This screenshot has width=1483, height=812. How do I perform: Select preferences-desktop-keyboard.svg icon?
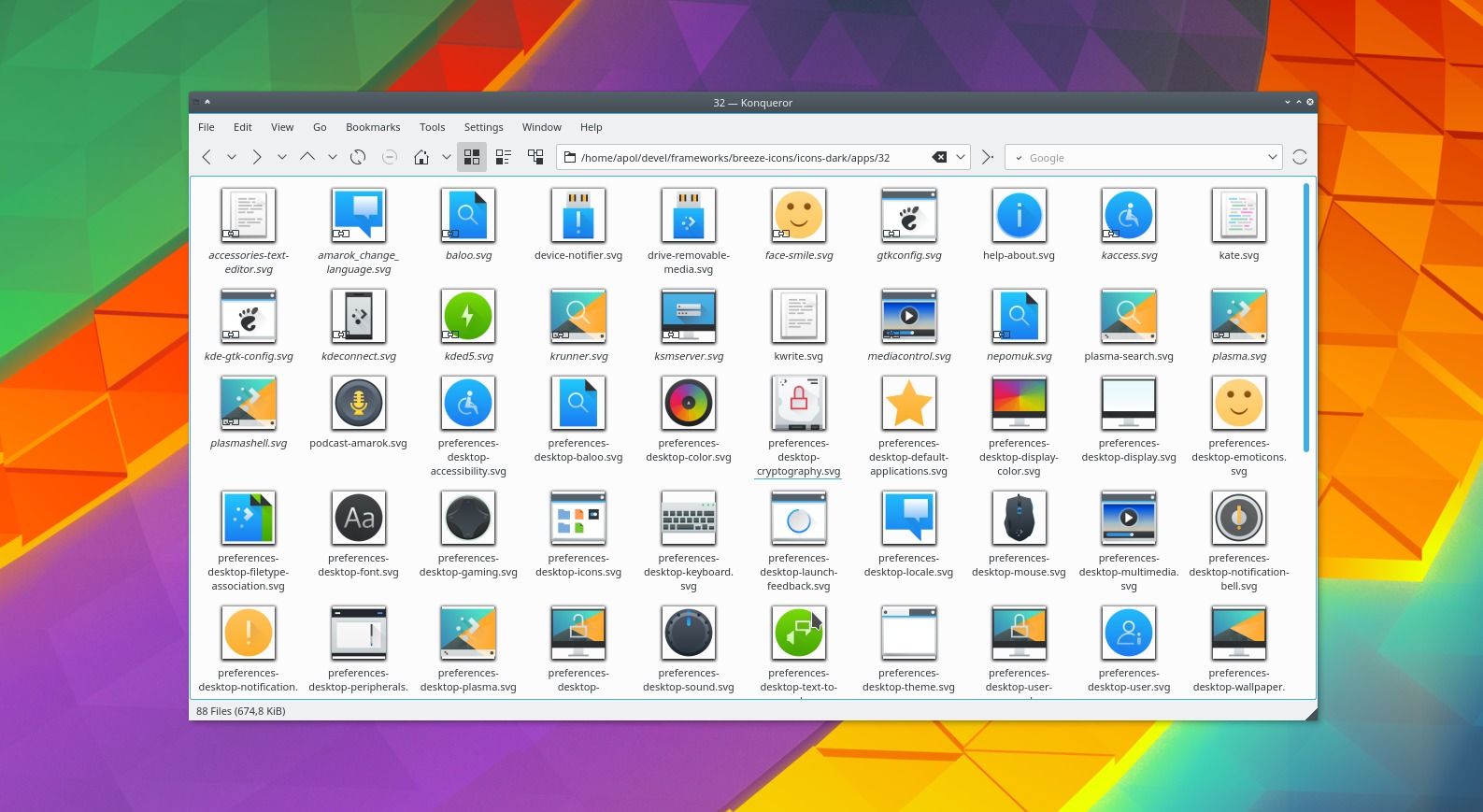689,517
